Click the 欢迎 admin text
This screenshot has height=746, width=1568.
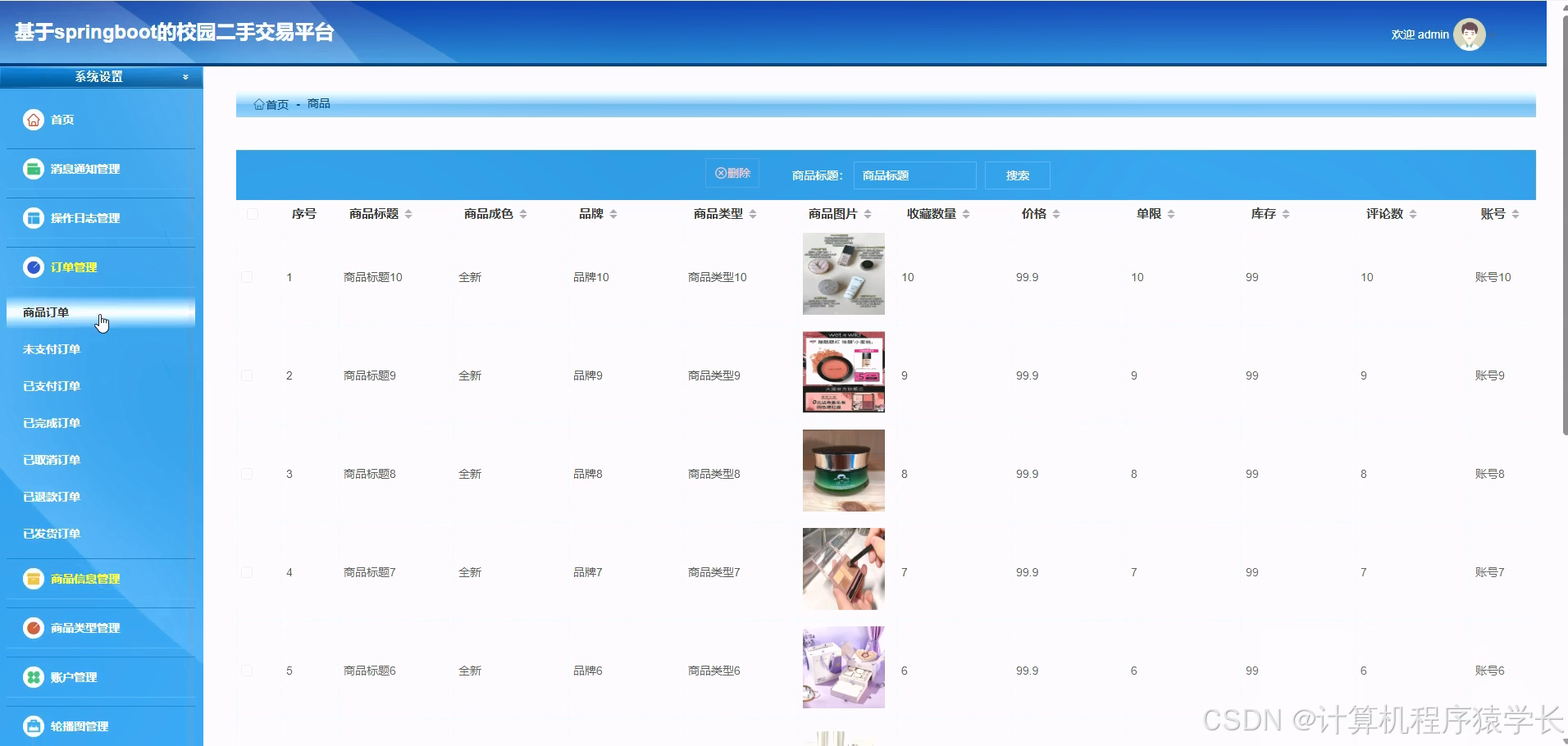tap(1420, 34)
